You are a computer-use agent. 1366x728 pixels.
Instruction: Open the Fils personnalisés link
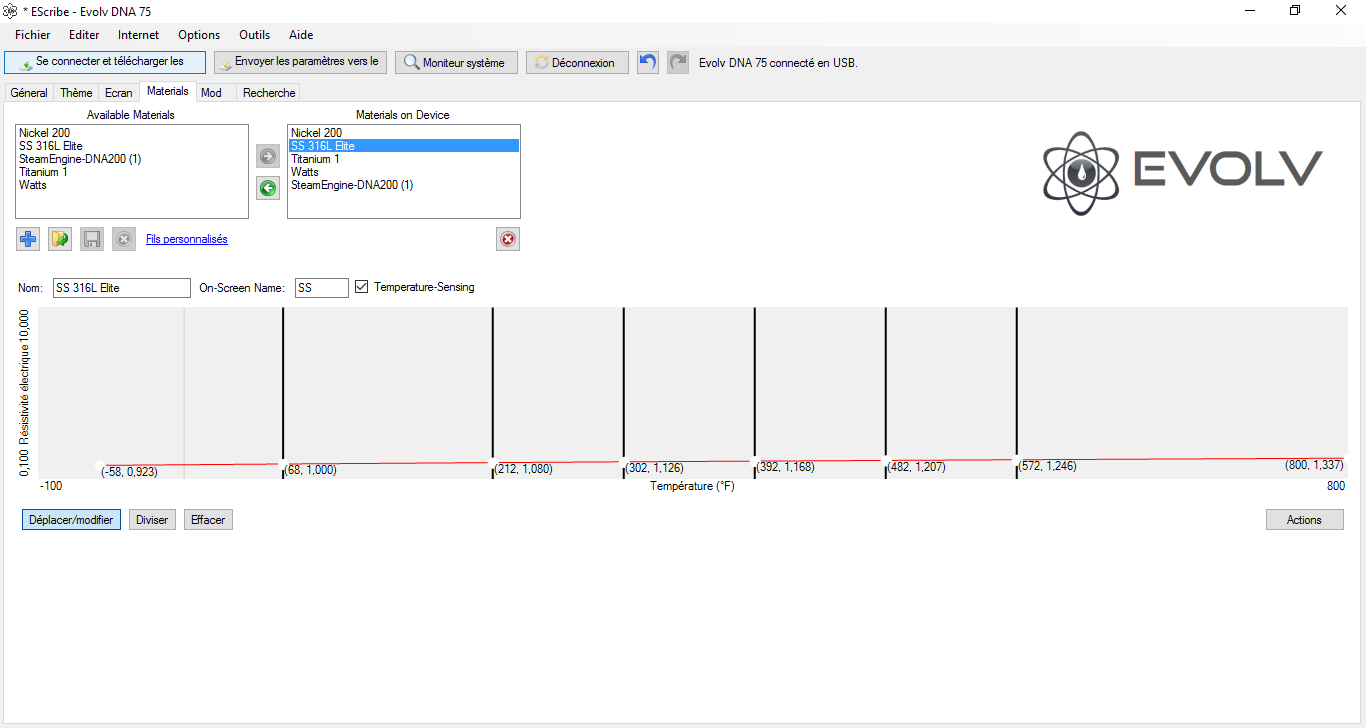[187, 239]
